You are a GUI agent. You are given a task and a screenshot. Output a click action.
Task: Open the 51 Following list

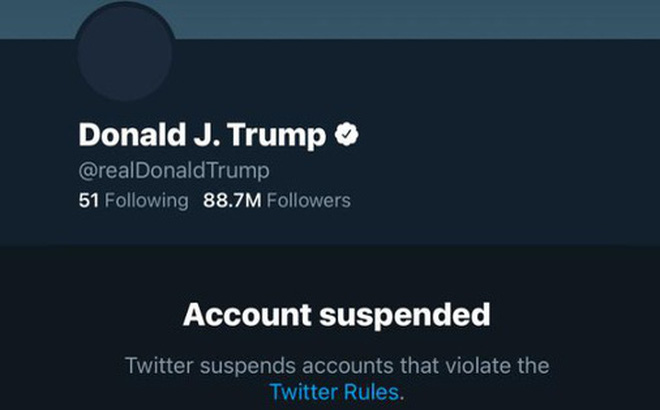click(133, 200)
